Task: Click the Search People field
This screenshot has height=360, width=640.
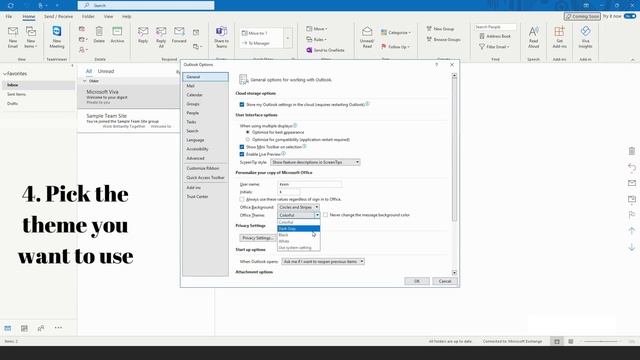Action: pyautogui.click(x=495, y=27)
